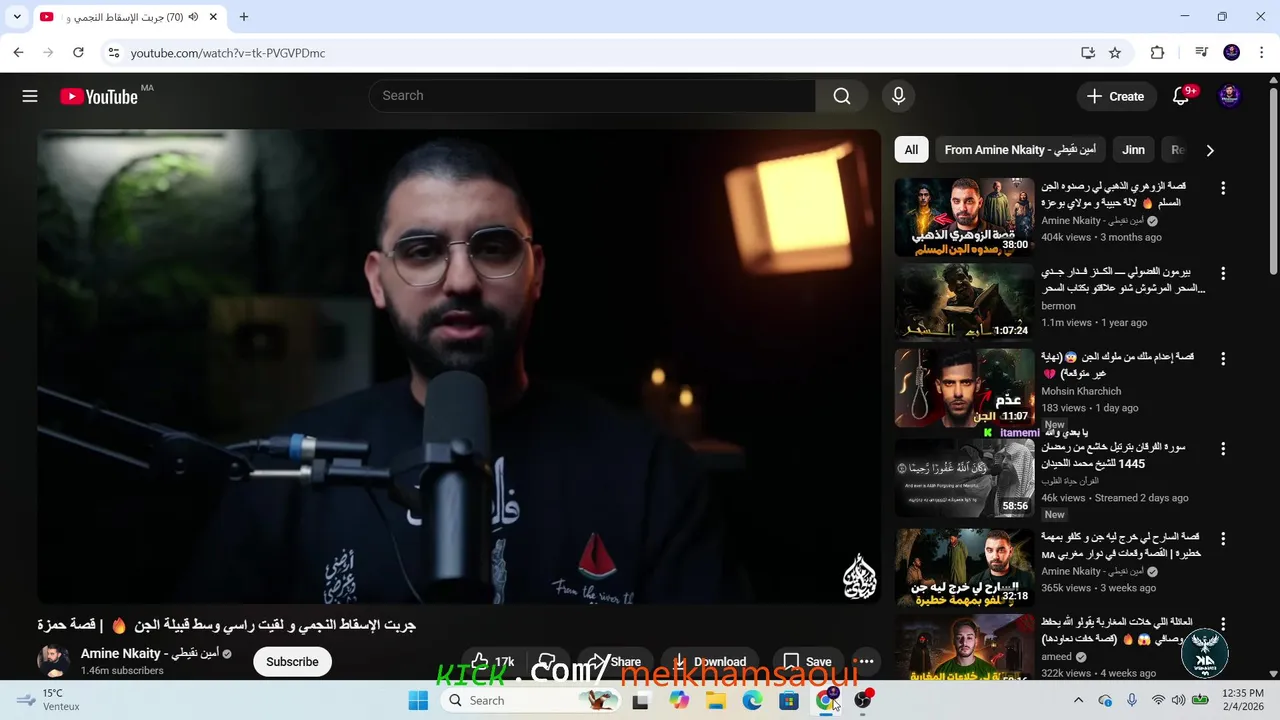
Task: Open the 1:07:24 bermon video thumbnail
Action: 964,302
